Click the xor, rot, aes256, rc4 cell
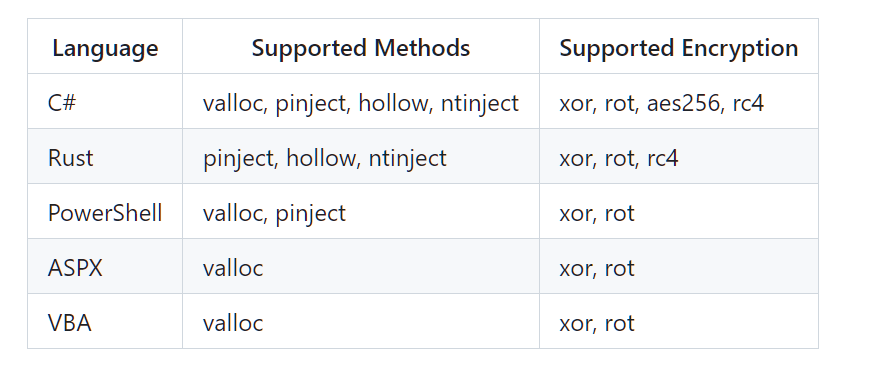This screenshot has width=883, height=384. (679, 101)
